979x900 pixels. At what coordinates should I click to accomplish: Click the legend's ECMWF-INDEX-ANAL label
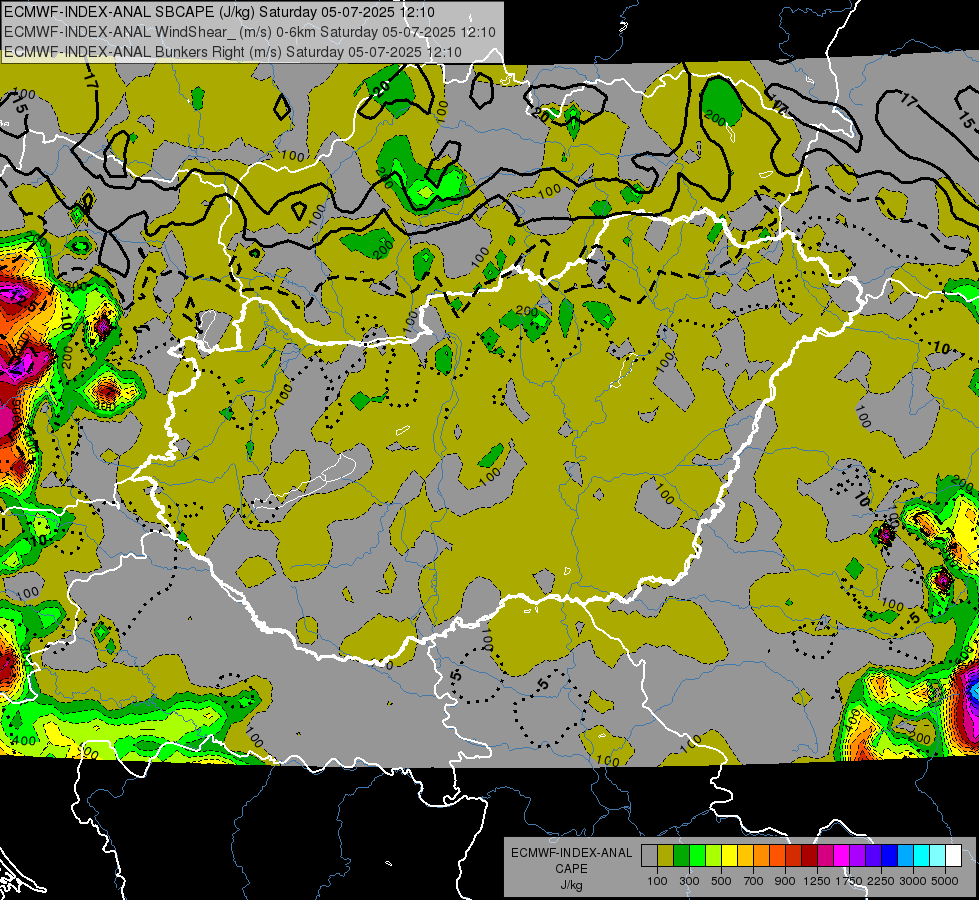[571, 853]
